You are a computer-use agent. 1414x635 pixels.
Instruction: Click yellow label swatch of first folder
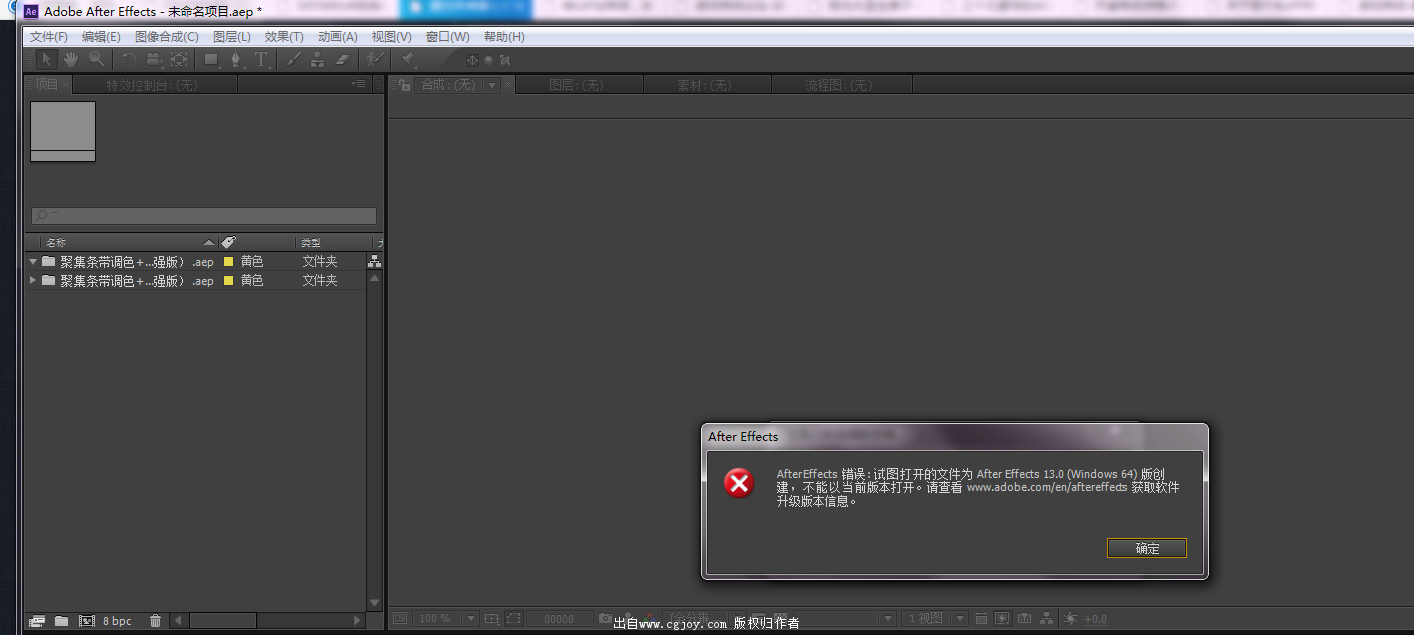pyautogui.click(x=228, y=262)
